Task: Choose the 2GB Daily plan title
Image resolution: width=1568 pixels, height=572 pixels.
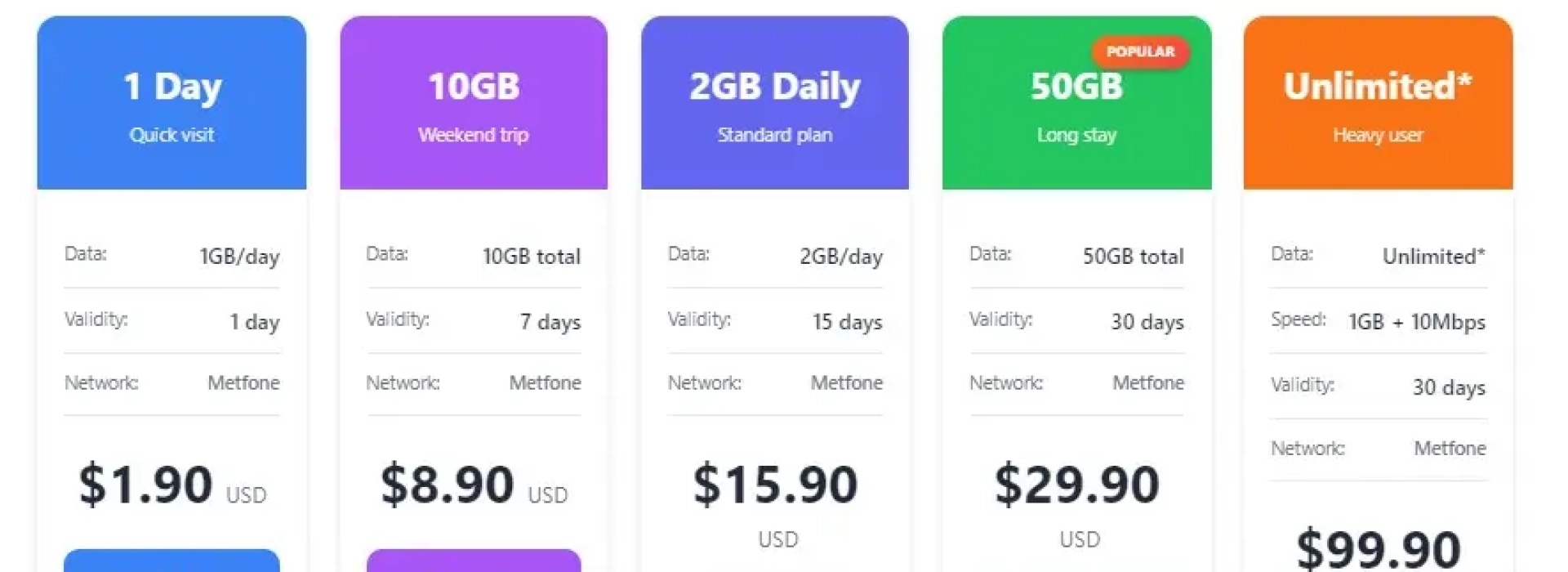Action: 774,87
